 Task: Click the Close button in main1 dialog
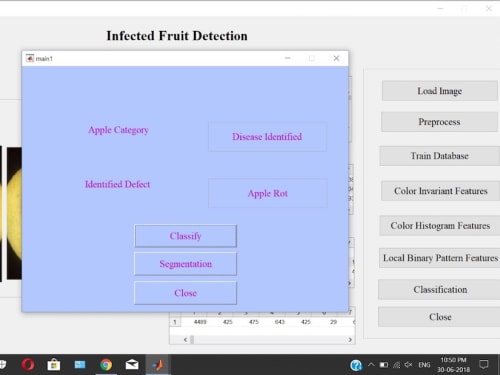(x=185, y=293)
